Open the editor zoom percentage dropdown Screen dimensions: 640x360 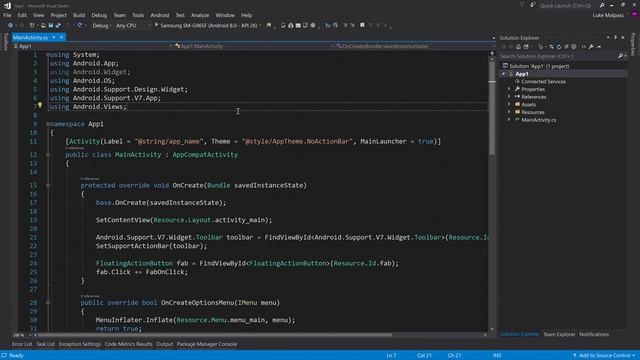pos(29,335)
